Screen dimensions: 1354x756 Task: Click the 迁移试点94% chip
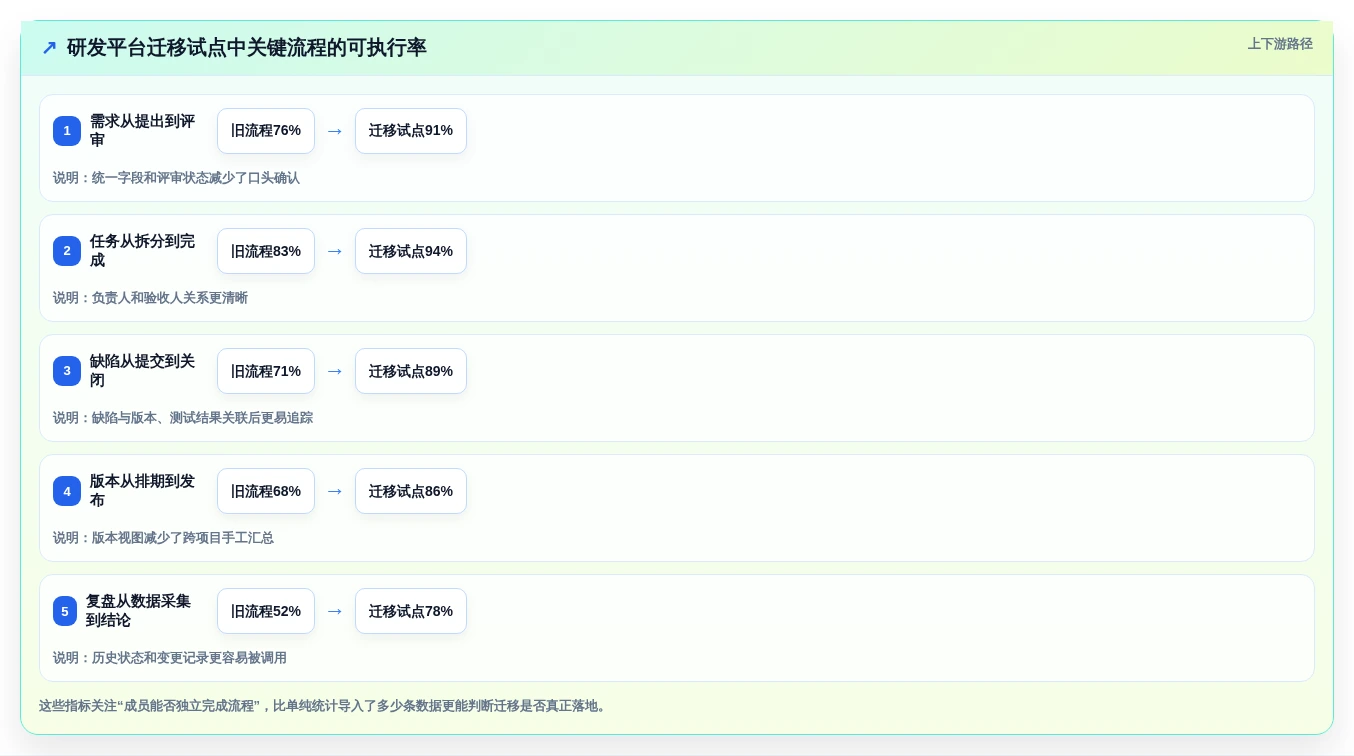[x=411, y=251]
